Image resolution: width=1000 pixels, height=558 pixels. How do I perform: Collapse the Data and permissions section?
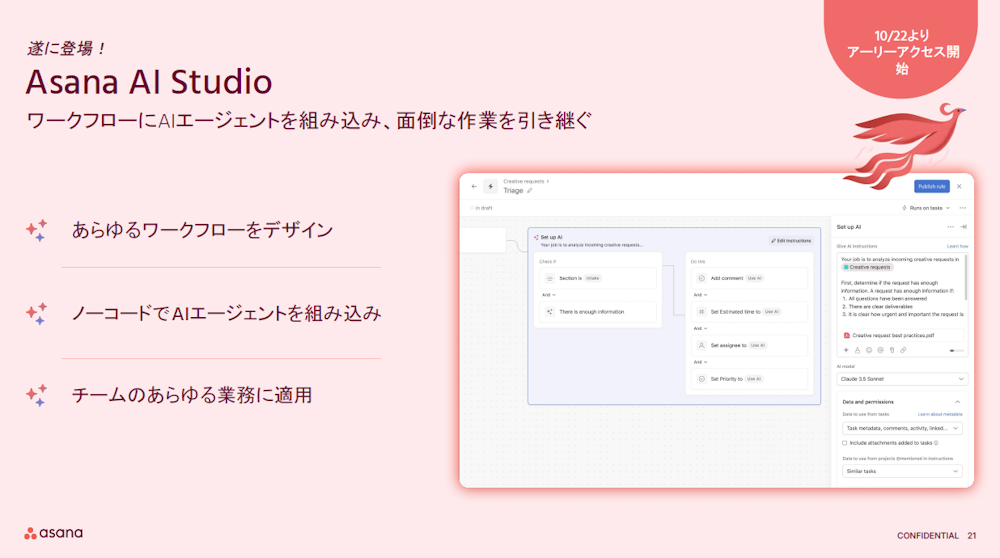coord(957,402)
